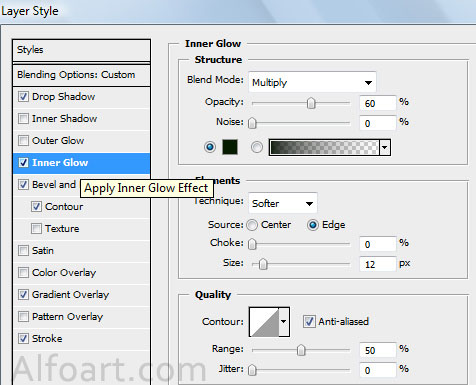Select the Center source radio button
This screenshot has height=385, width=476.
[x=252, y=225]
